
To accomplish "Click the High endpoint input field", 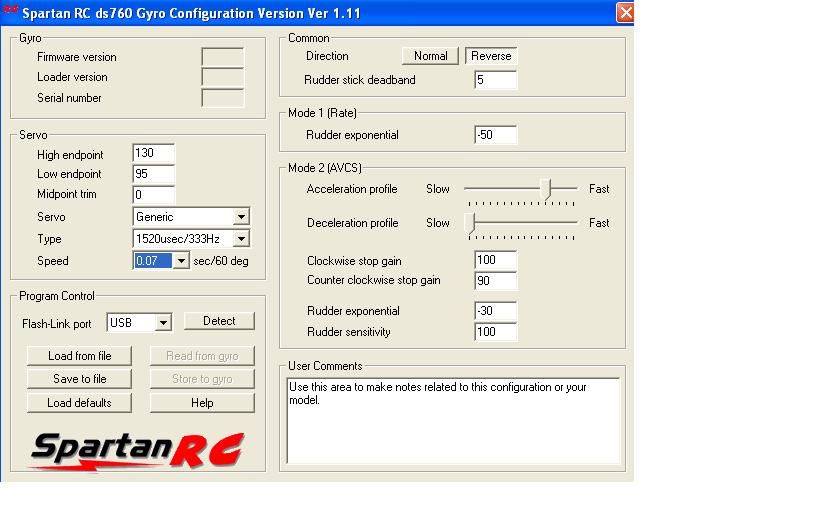I will pyautogui.click(x=153, y=154).
